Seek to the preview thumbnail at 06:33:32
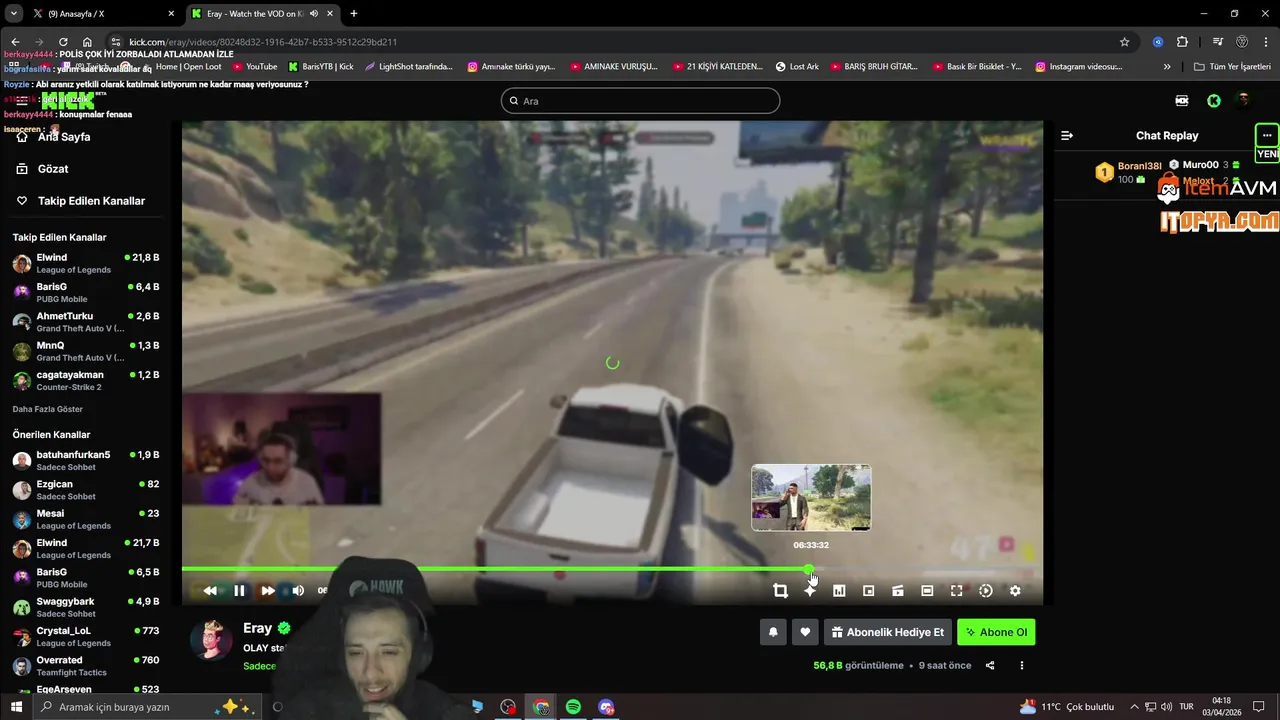The image size is (1280, 720). click(811, 497)
